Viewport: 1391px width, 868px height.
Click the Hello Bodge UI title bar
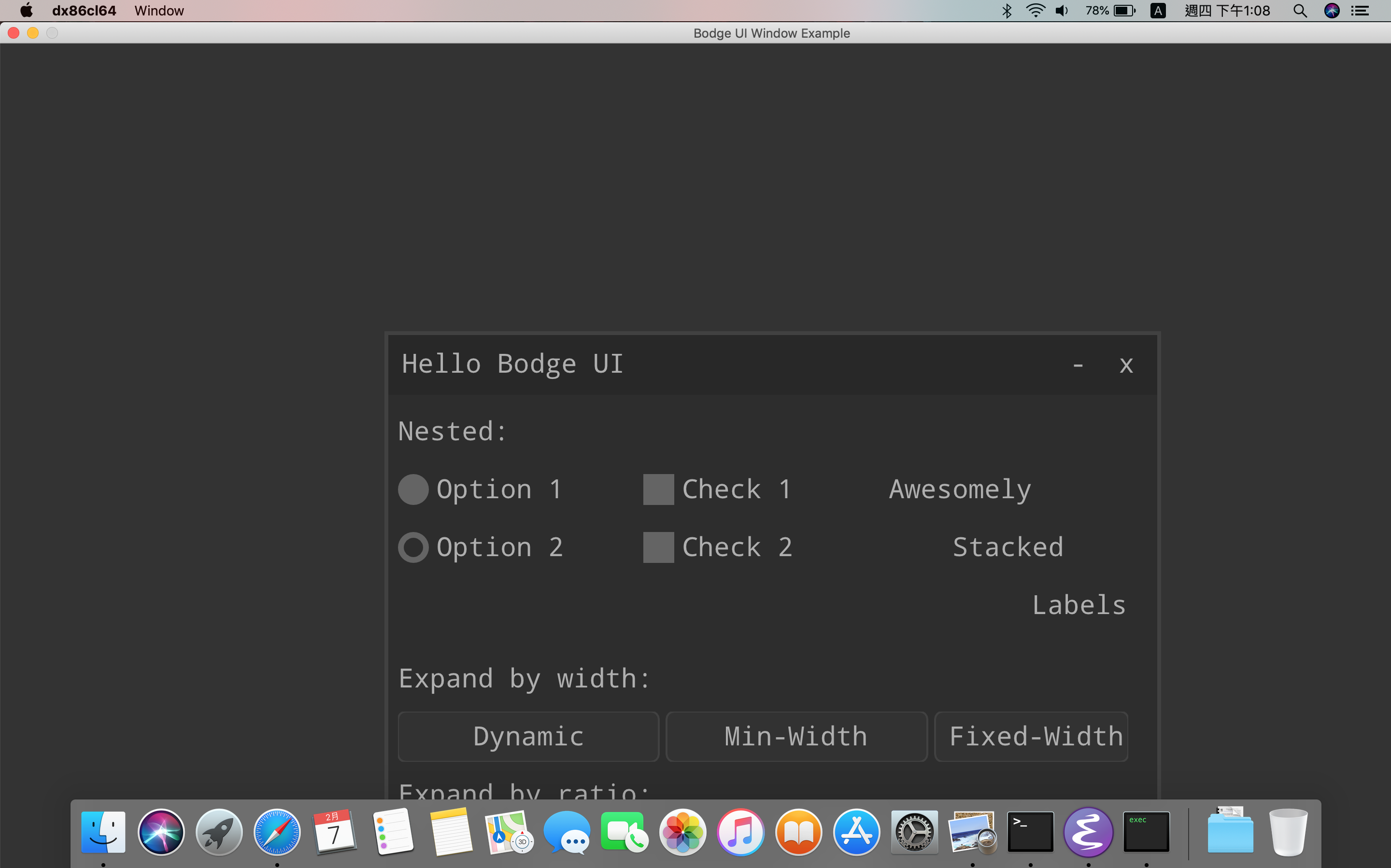[x=772, y=364]
